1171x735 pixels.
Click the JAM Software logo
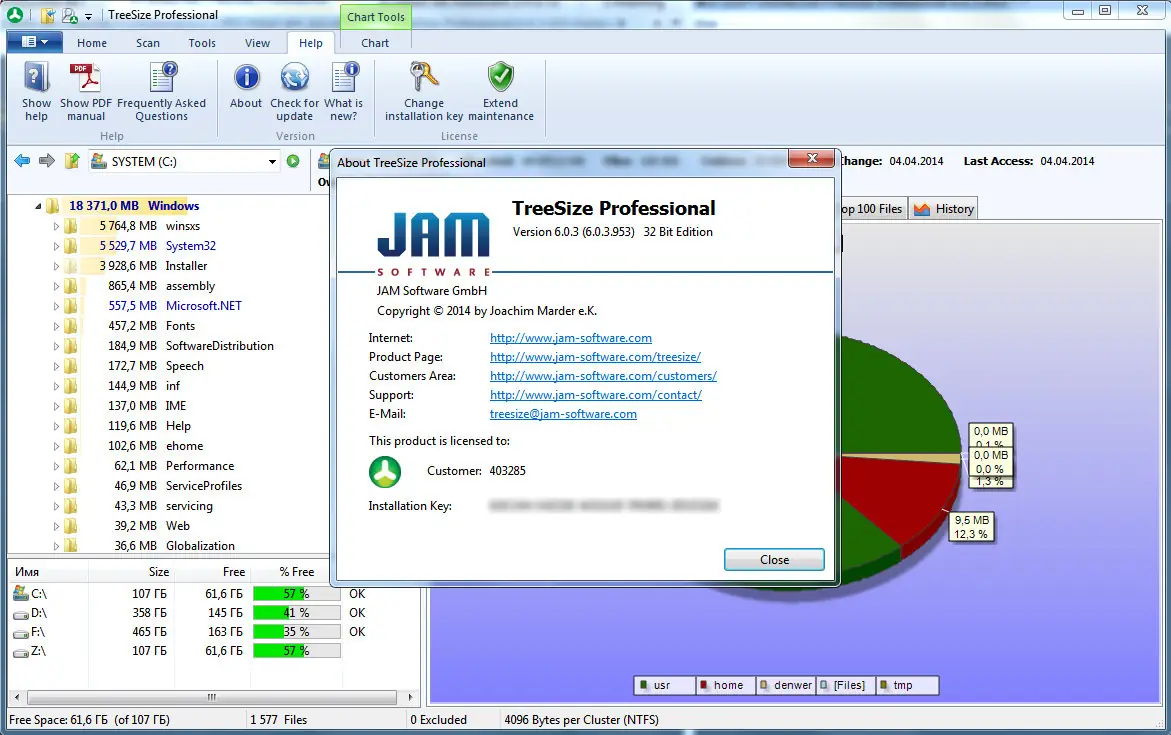pyautogui.click(x=433, y=245)
